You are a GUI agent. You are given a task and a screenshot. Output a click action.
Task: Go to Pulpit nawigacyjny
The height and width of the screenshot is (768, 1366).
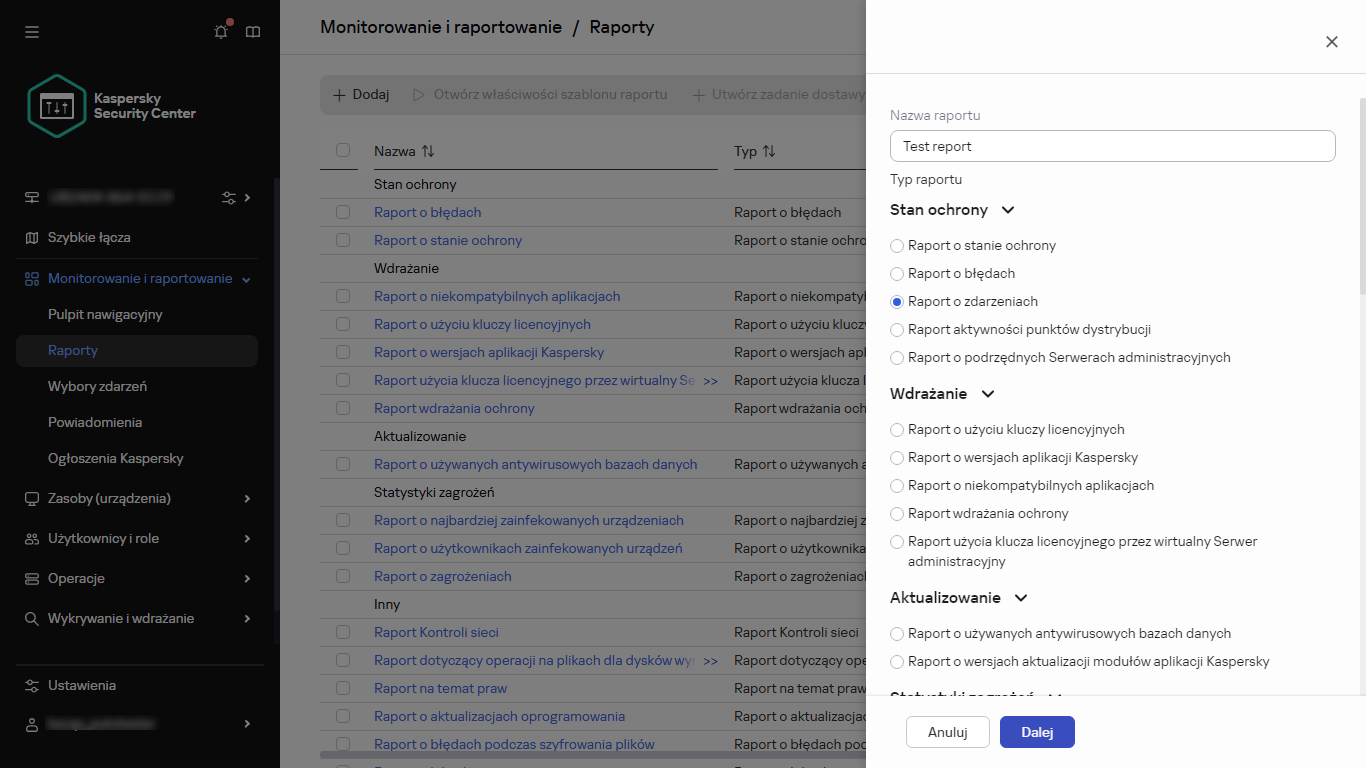(105, 314)
